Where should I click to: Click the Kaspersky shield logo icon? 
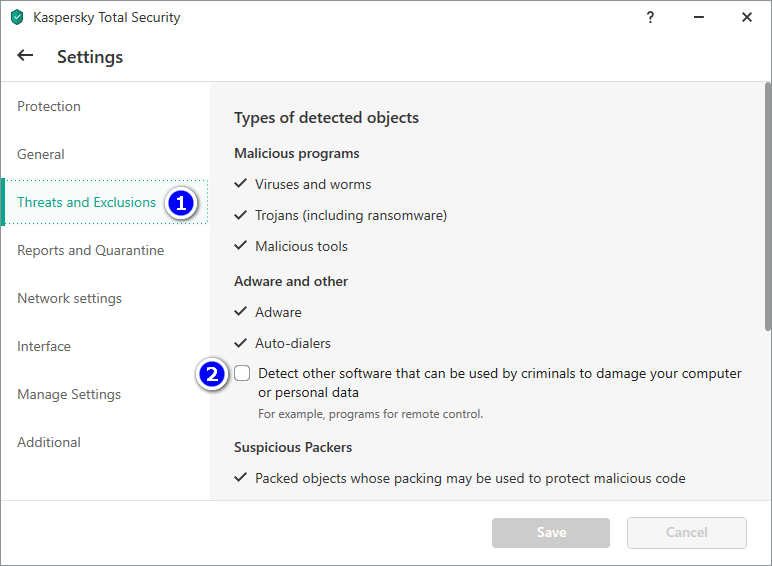tap(17, 18)
